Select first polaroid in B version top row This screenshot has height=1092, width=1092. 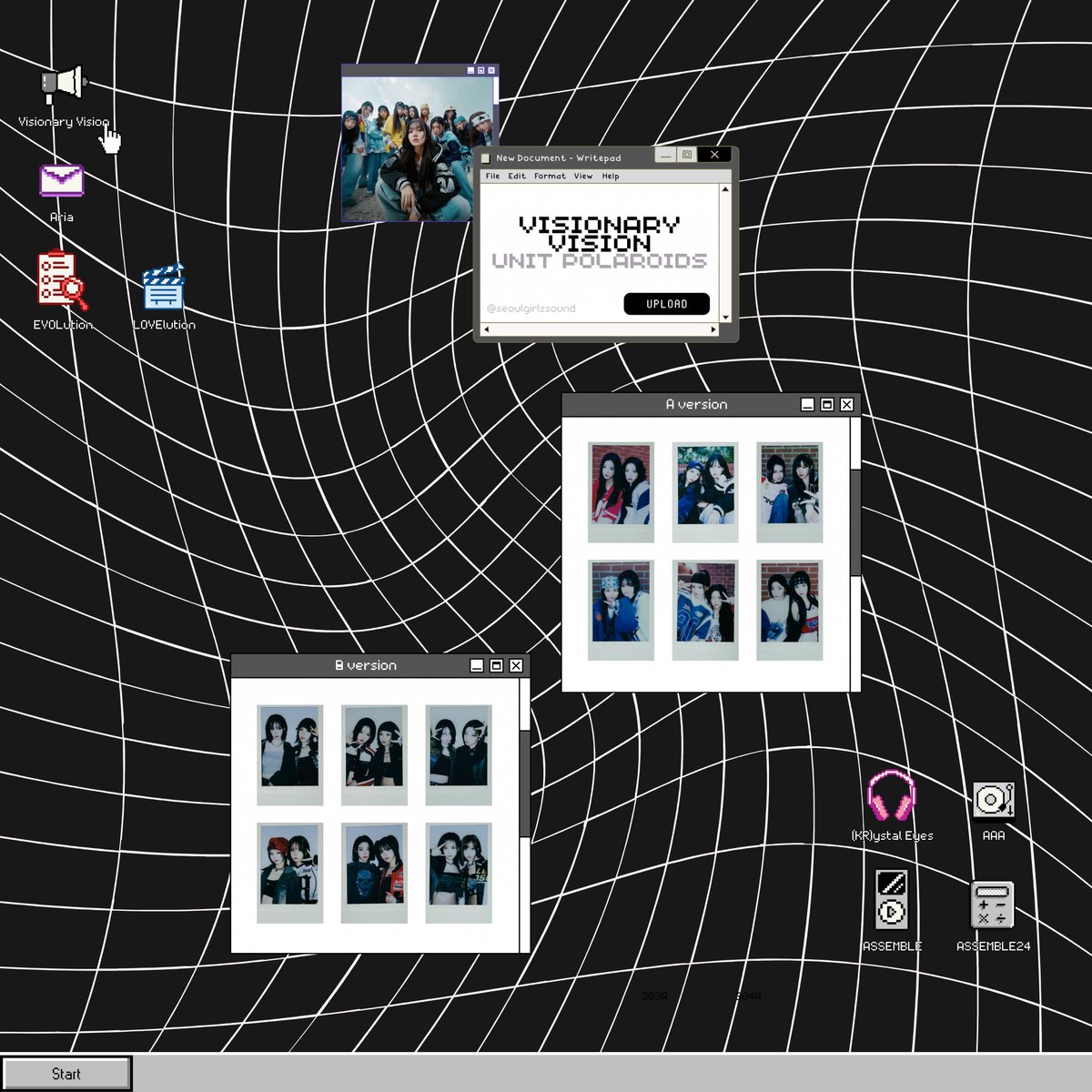click(x=289, y=754)
